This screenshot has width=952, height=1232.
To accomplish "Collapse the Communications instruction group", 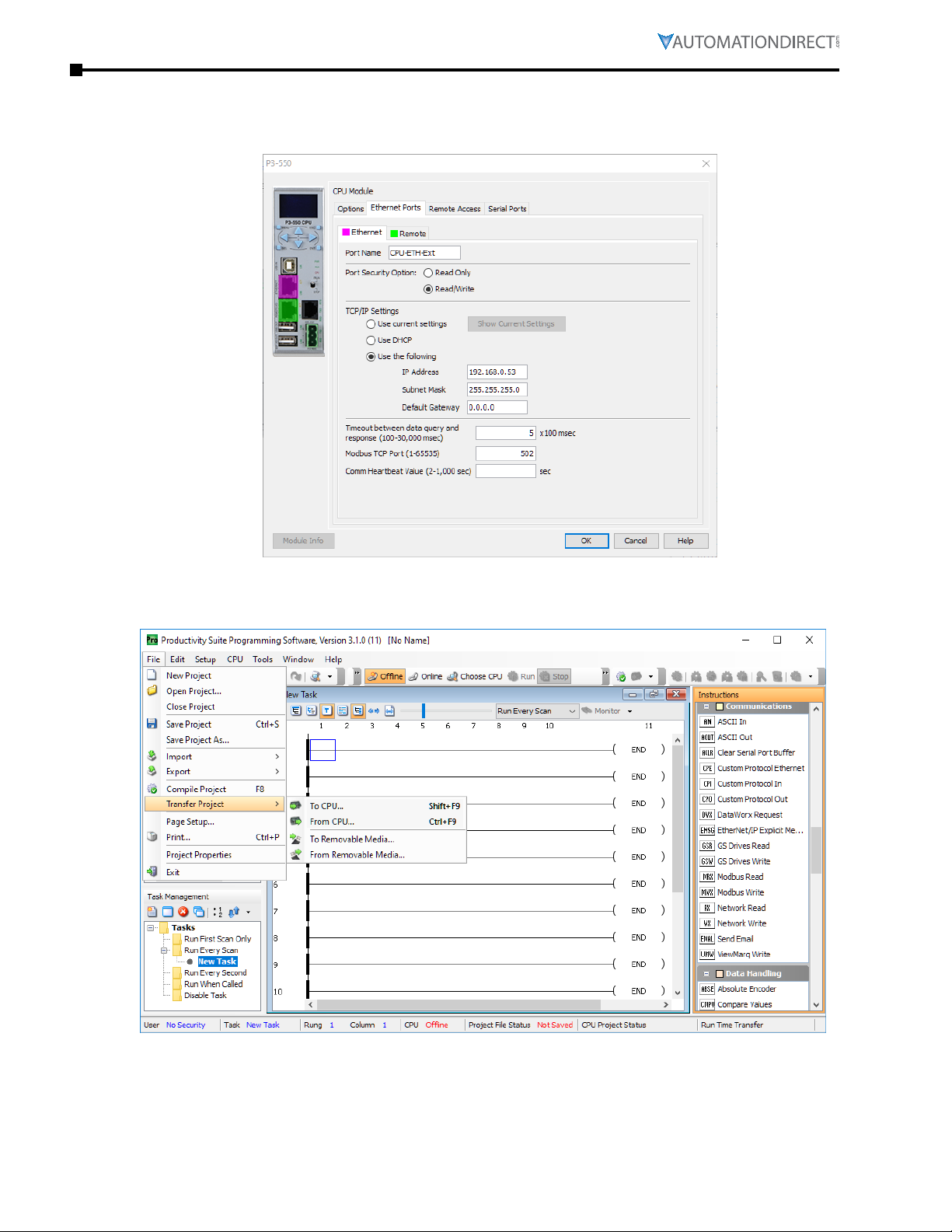I will pos(706,707).
